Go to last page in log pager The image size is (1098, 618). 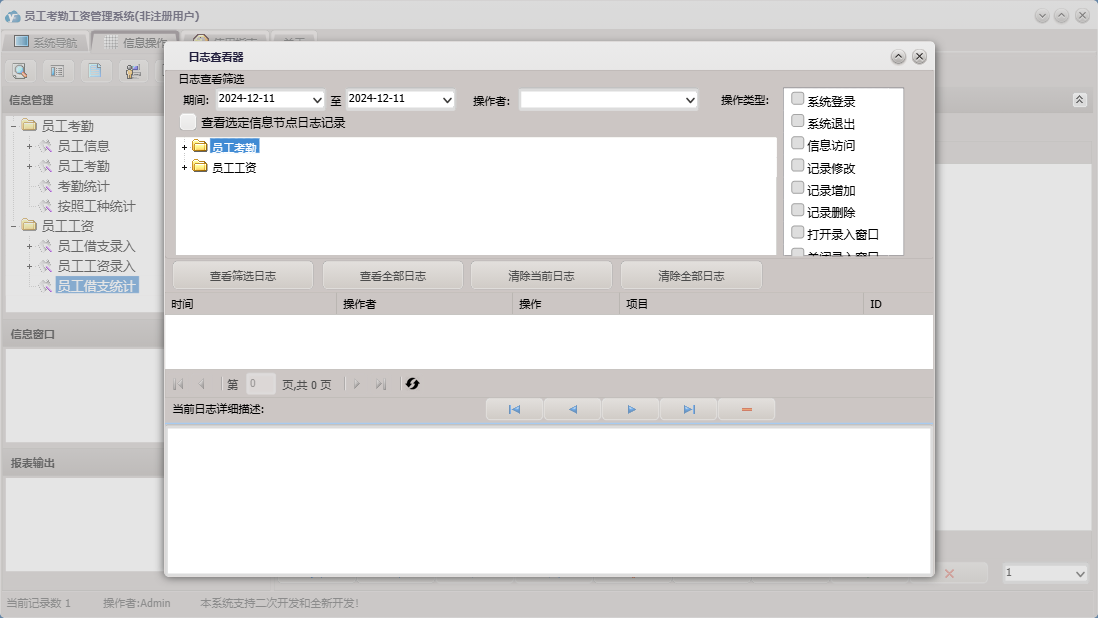click(x=380, y=384)
